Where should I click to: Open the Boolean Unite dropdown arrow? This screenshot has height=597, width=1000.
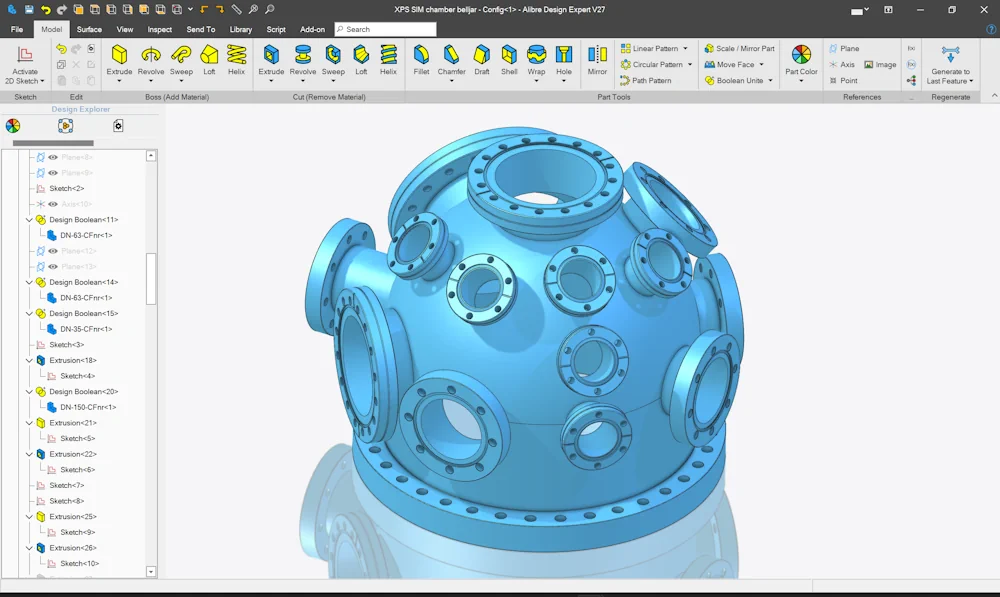click(x=770, y=80)
